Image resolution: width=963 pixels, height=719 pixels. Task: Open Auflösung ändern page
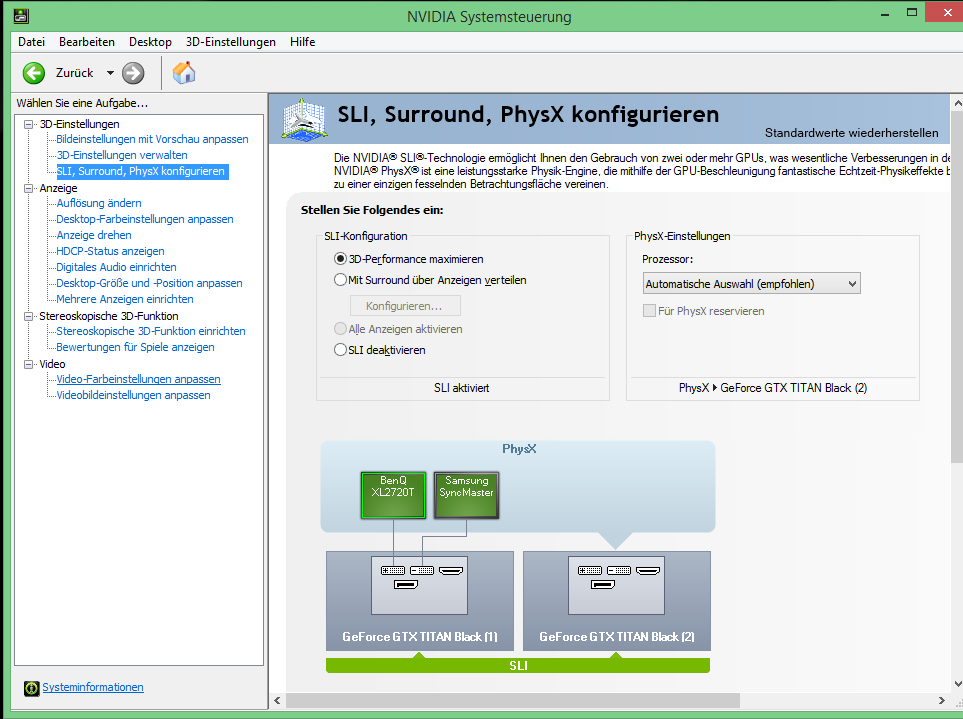tap(99, 203)
